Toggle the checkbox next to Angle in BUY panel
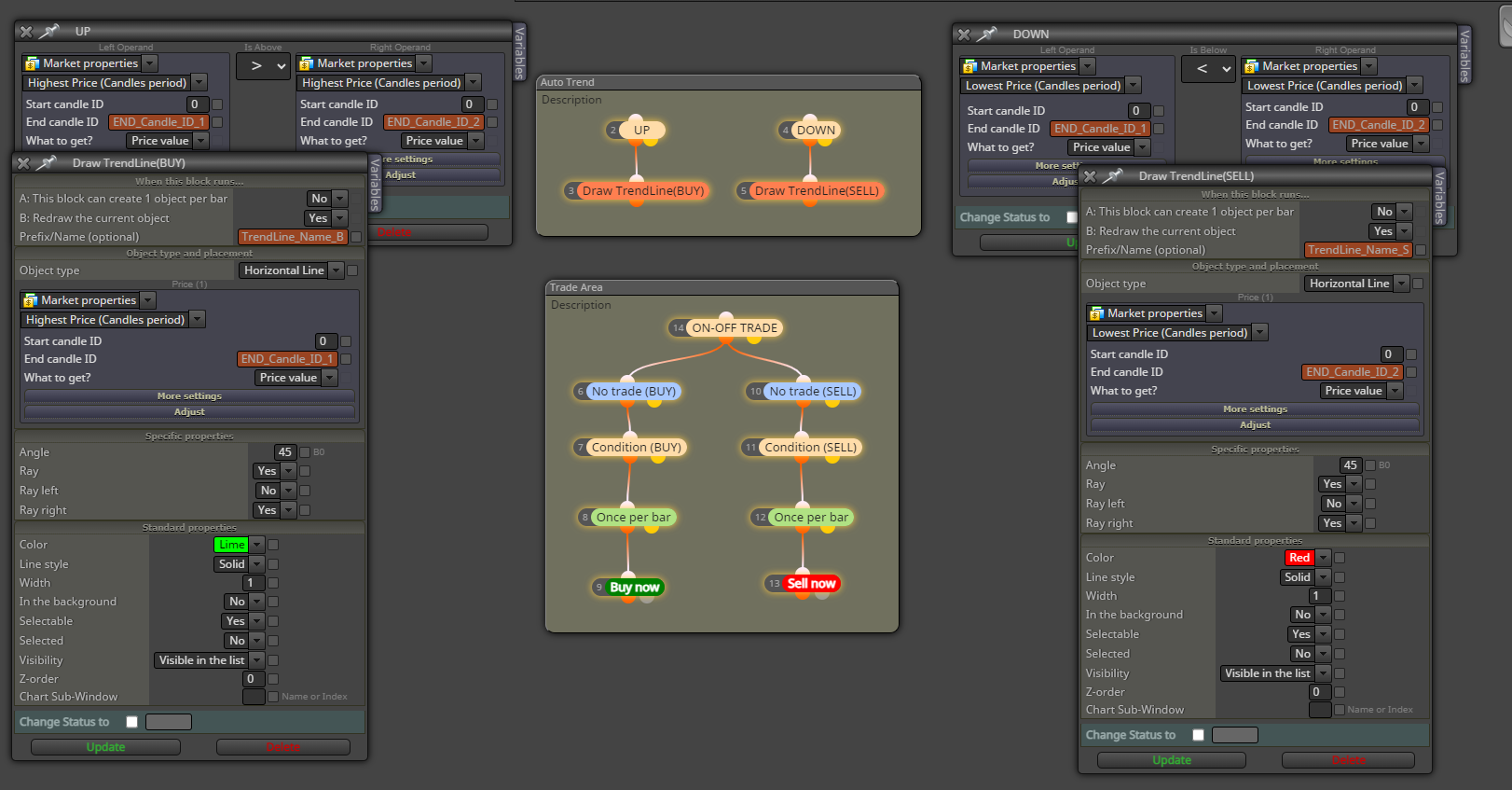 (303, 452)
